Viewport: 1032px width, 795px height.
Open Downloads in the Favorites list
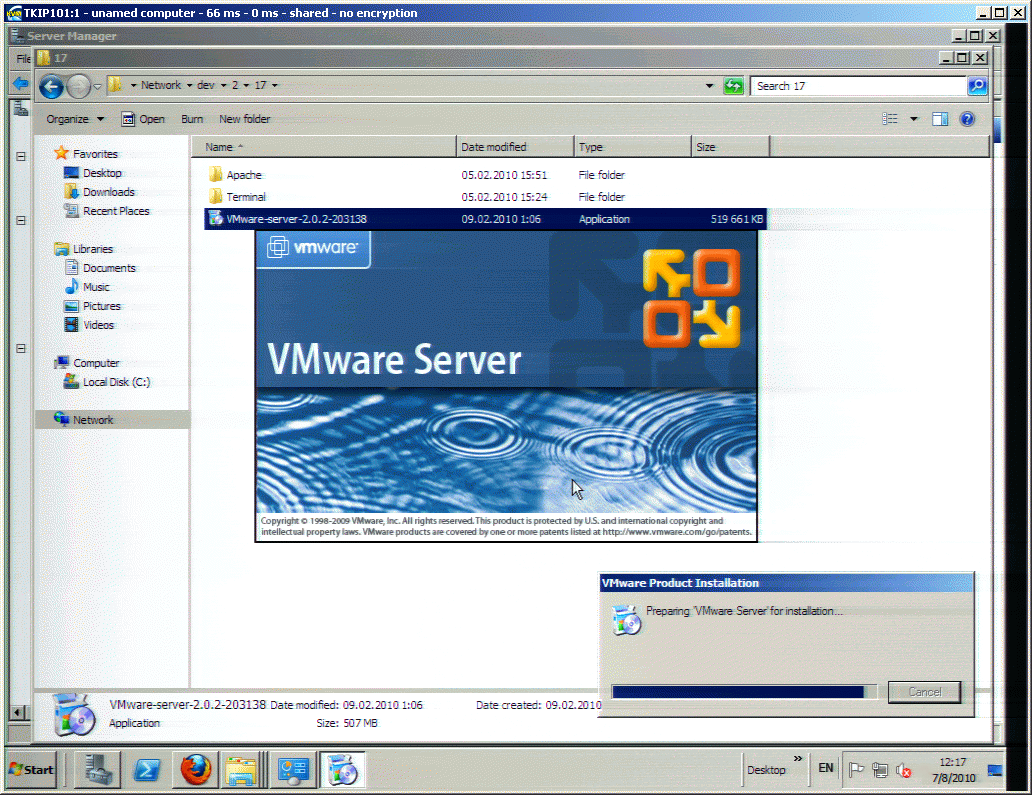109,192
